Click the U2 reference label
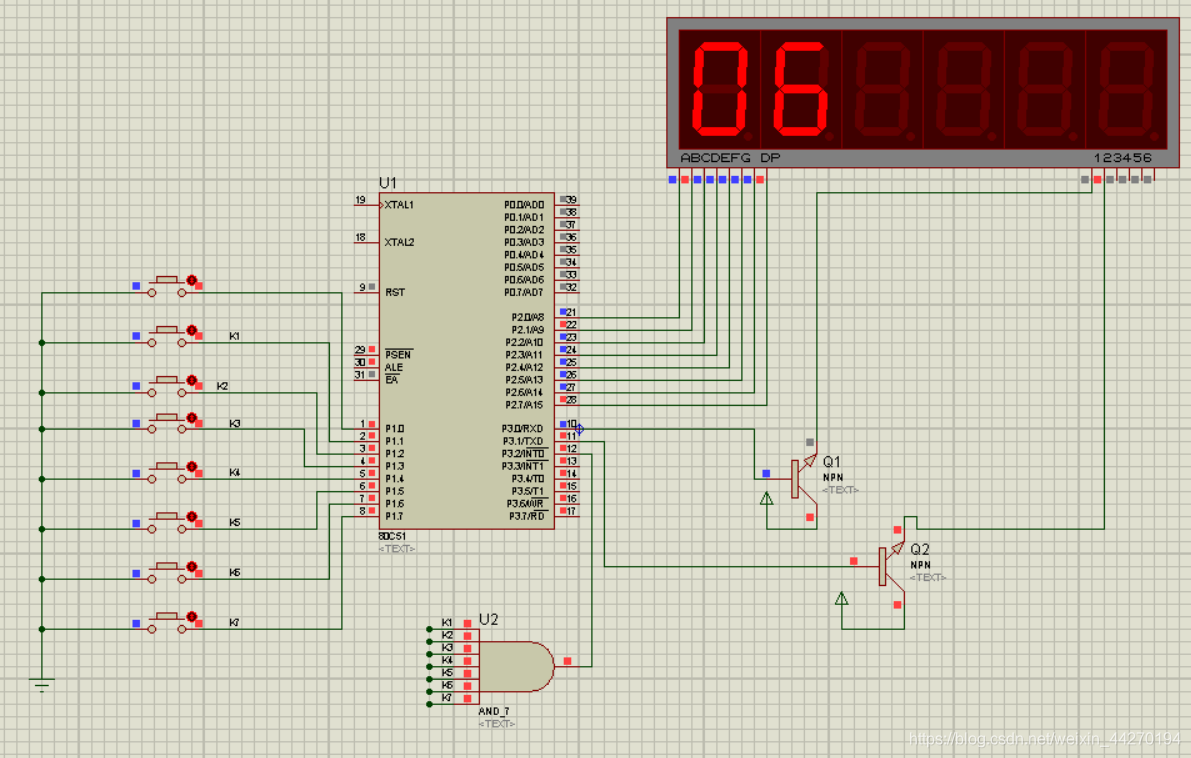 coord(488,620)
